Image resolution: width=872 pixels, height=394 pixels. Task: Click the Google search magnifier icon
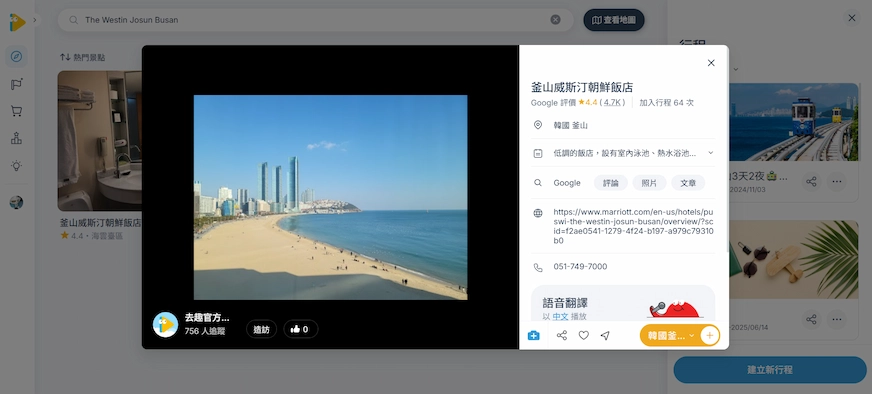[x=538, y=183]
